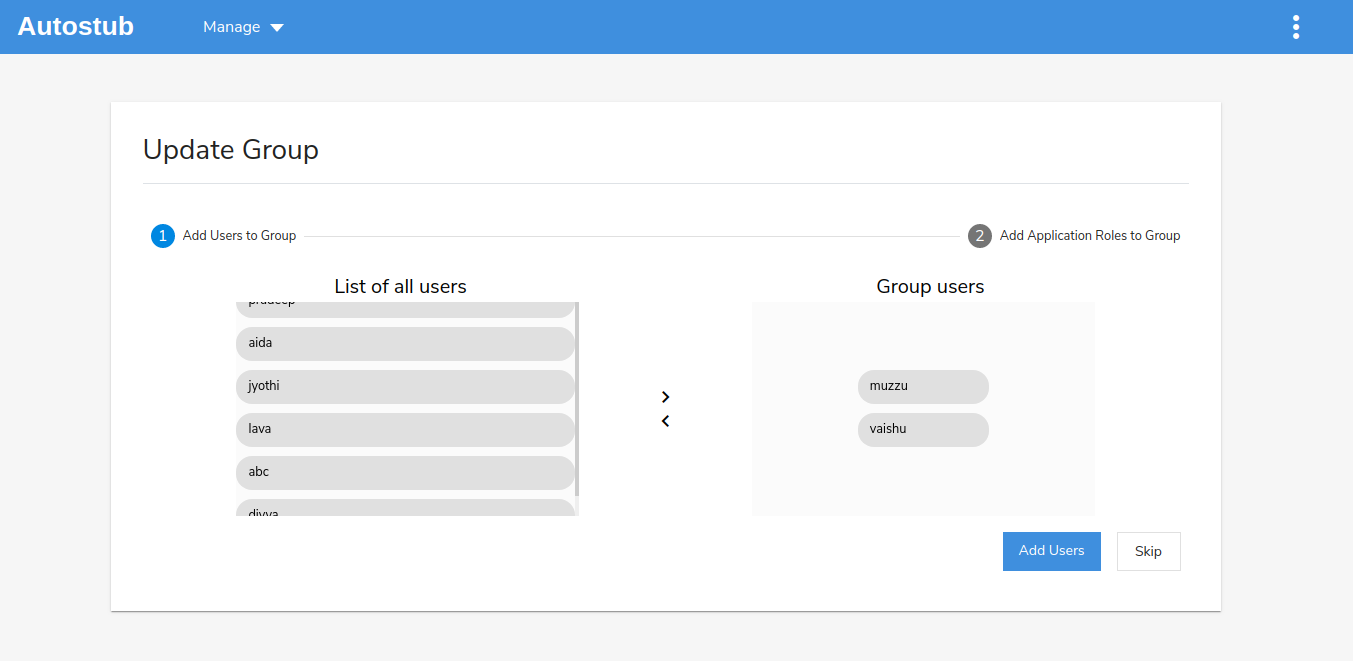Screen dimensions: 1353x661
Task: Select partially visible user divya
Action: (405, 509)
